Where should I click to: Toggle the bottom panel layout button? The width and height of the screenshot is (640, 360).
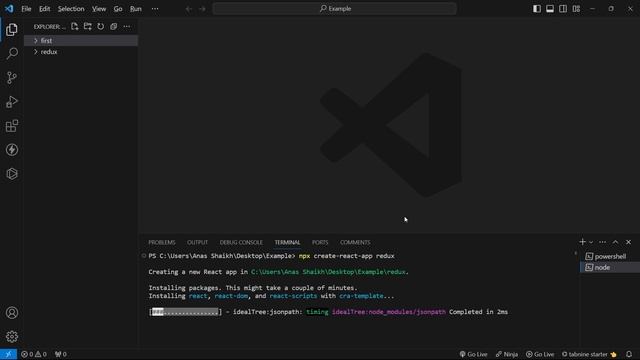click(x=550, y=9)
